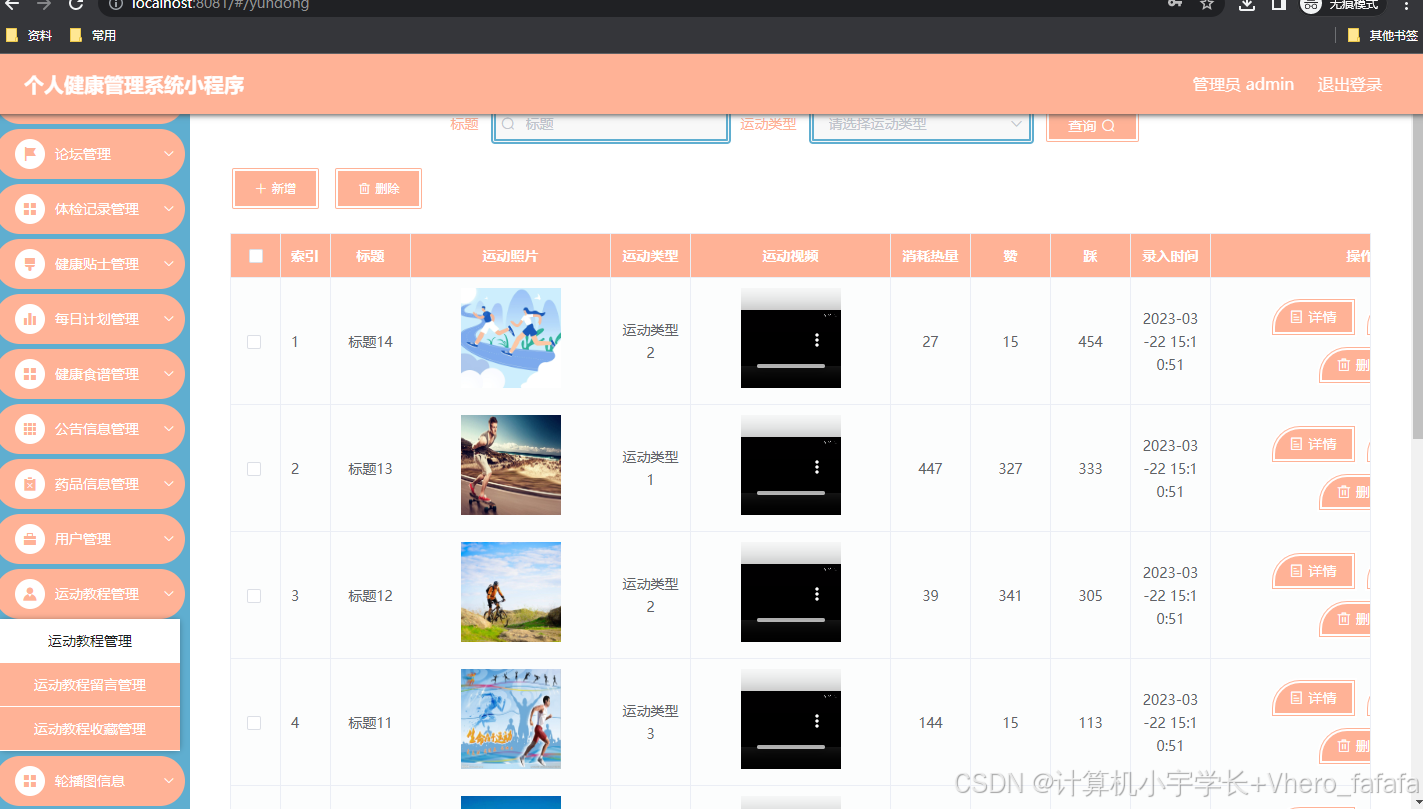Click the 公告信息管理 sidebar icon
Screen dimensions: 1423x809
coord(30,429)
